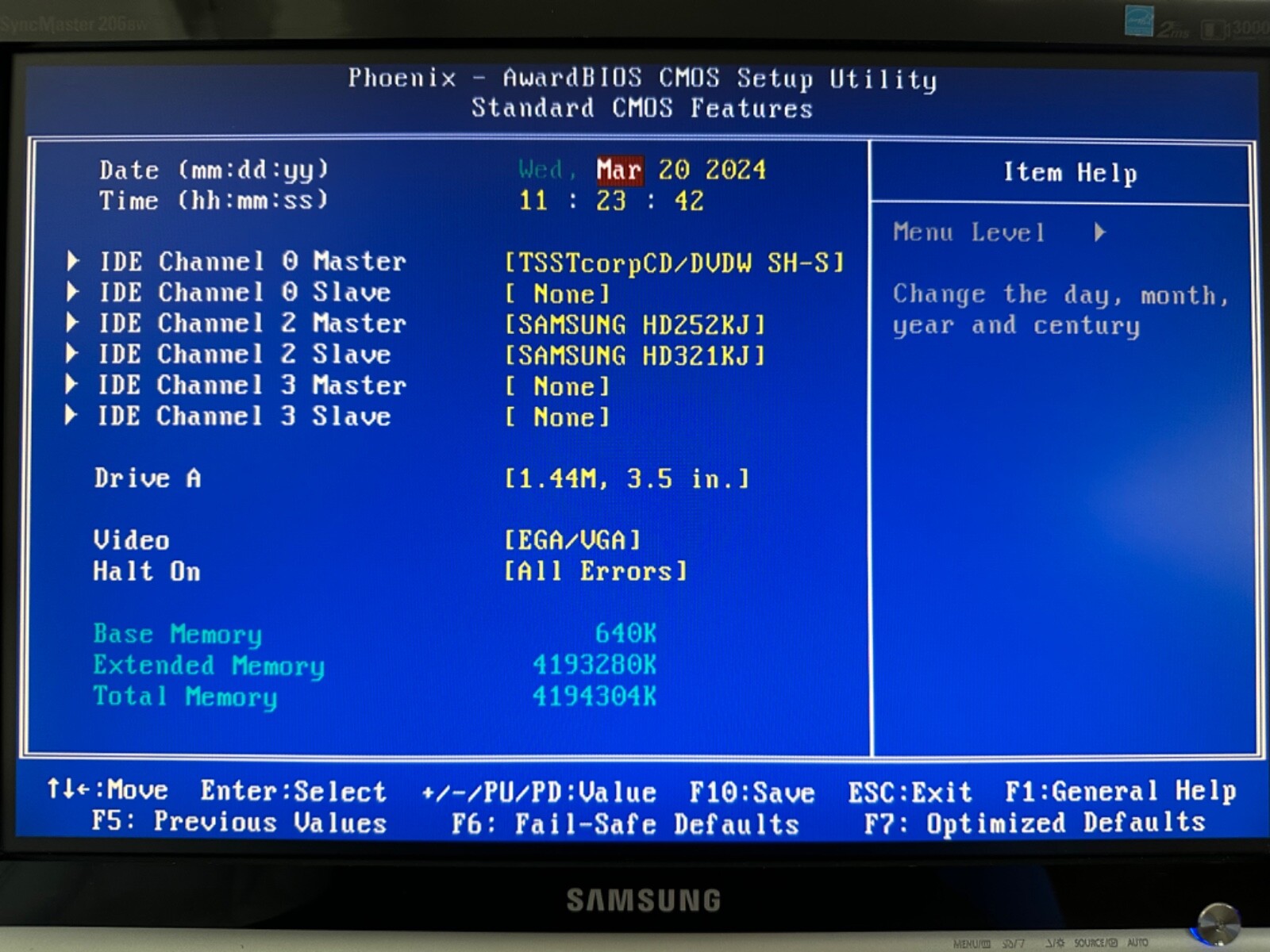Click the Time (hh:mm:ss) label
Viewport: 1270px width, 952px height.
tap(214, 201)
